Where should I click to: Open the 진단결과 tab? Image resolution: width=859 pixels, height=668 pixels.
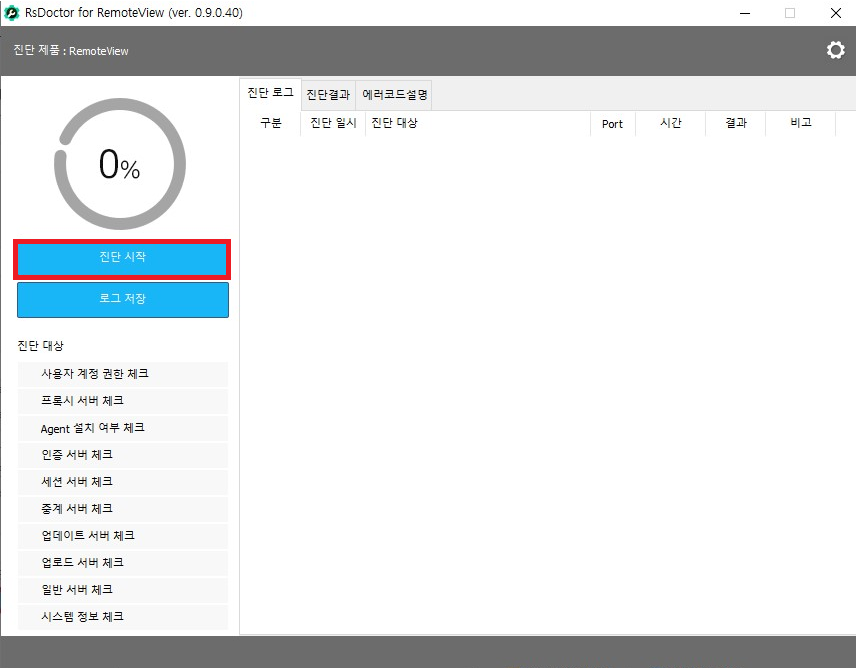coord(328,95)
